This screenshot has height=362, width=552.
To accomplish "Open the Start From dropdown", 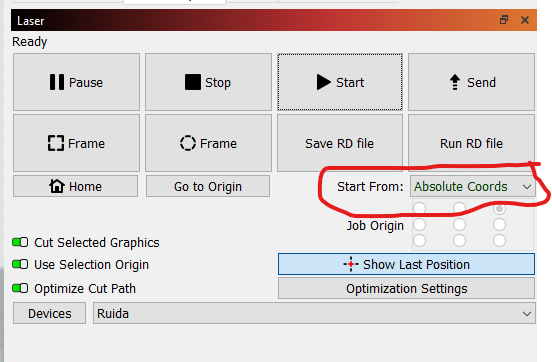I will [472, 186].
